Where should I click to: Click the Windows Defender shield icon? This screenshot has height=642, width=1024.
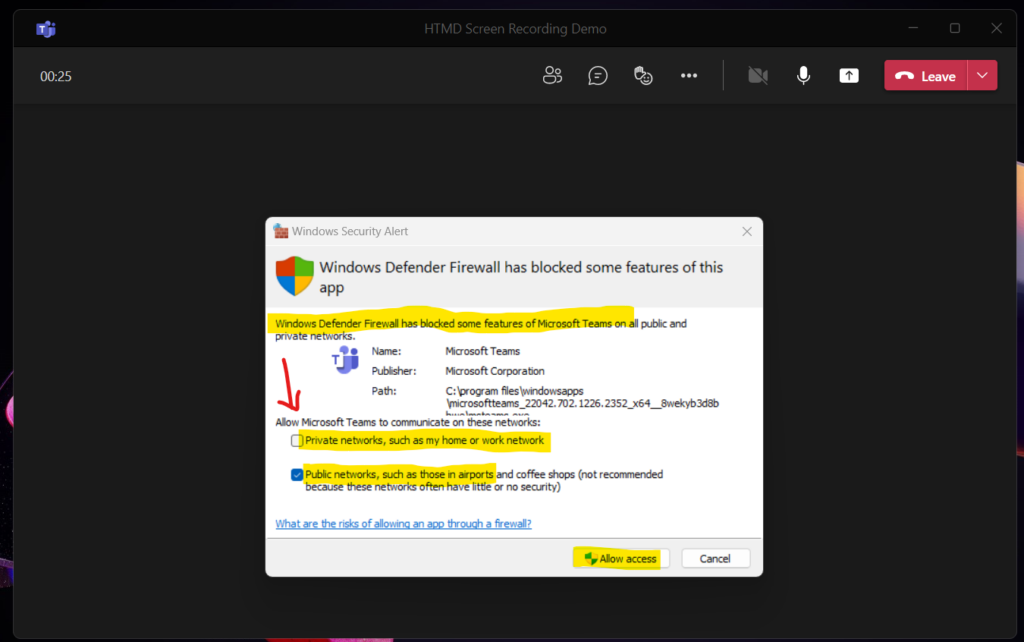coord(295,276)
